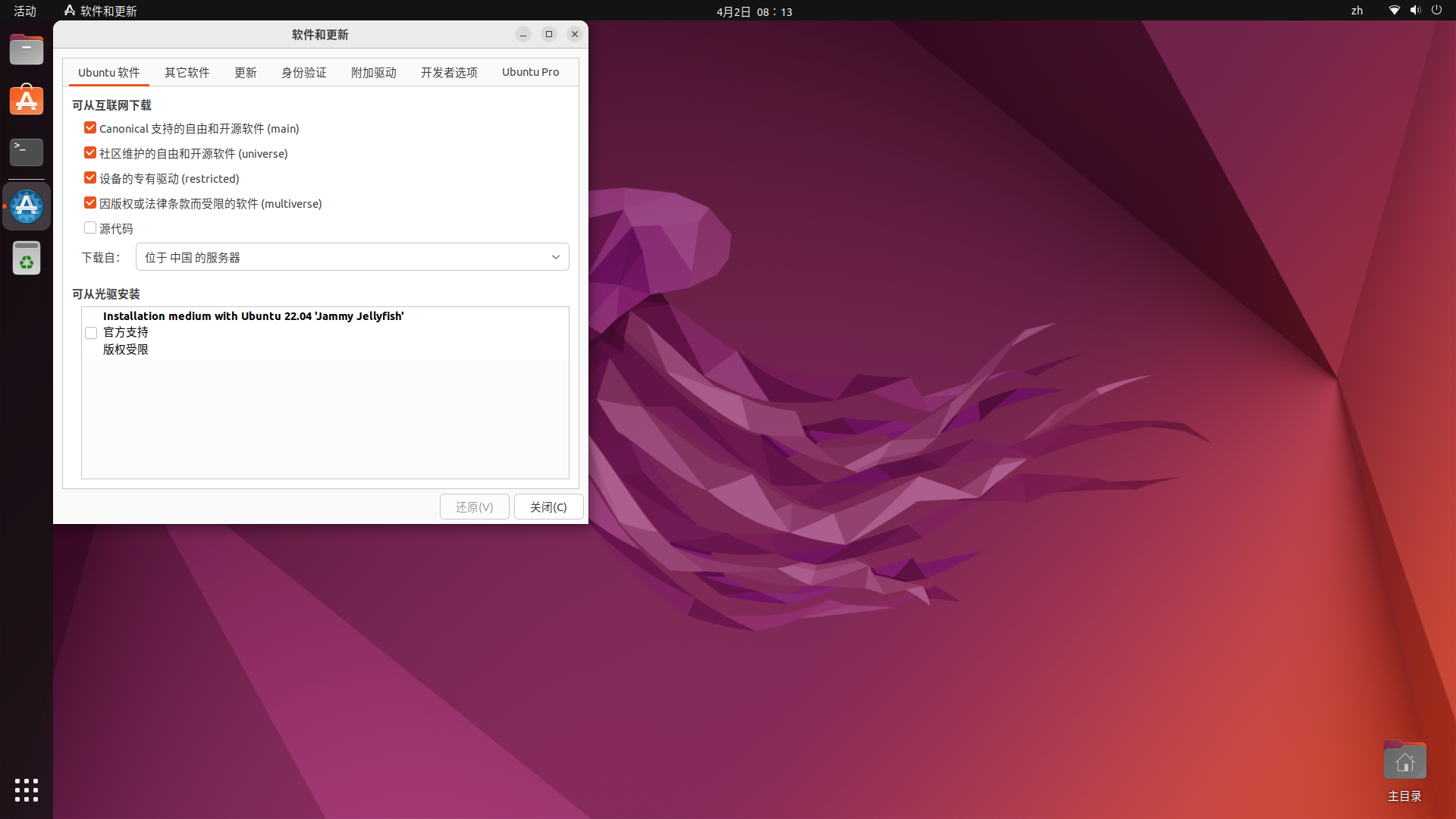Open Terminal from the dock
Image resolution: width=1456 pixels, height=819 pixels.
[27, 152]
